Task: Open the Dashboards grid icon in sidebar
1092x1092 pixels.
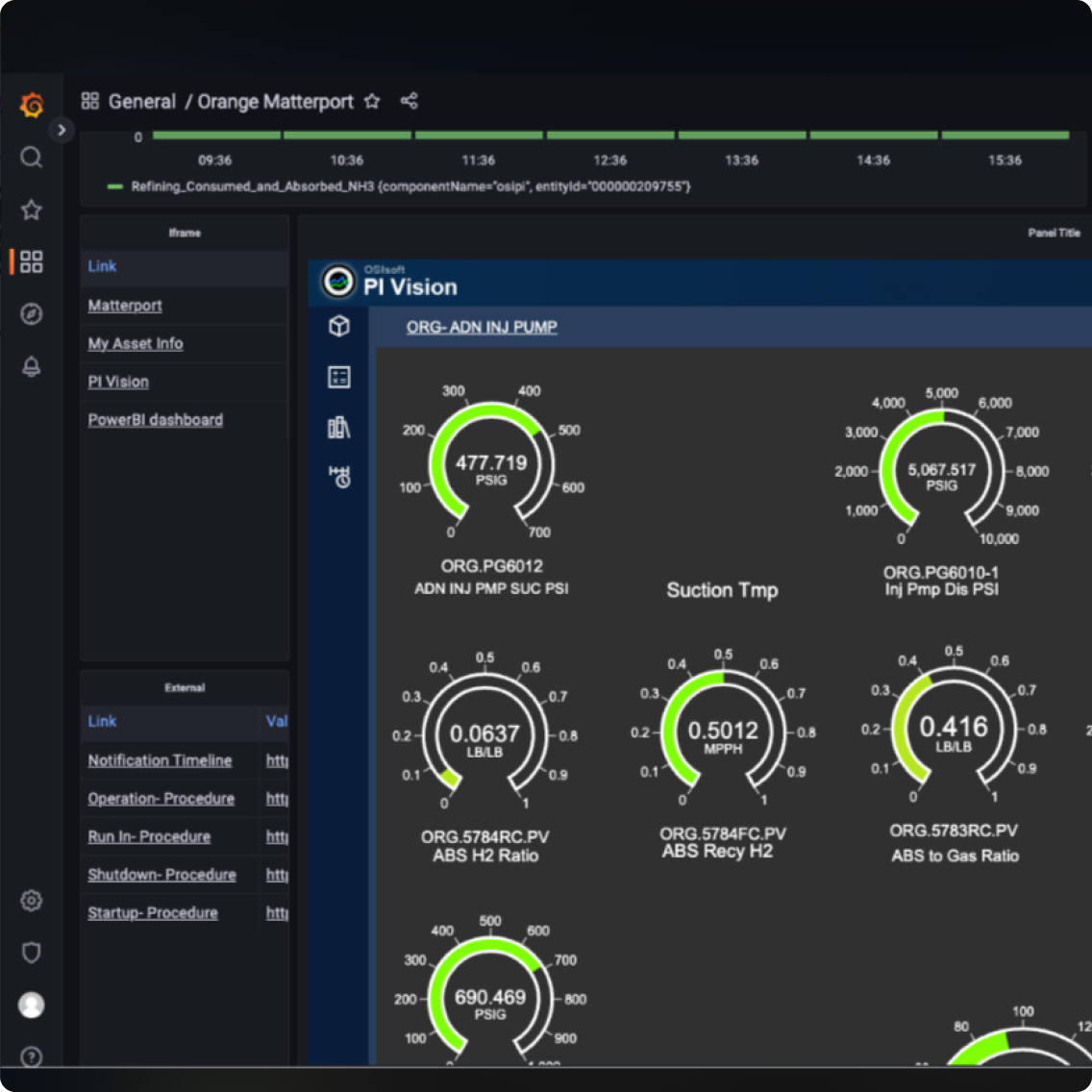Action: (32, 261)
